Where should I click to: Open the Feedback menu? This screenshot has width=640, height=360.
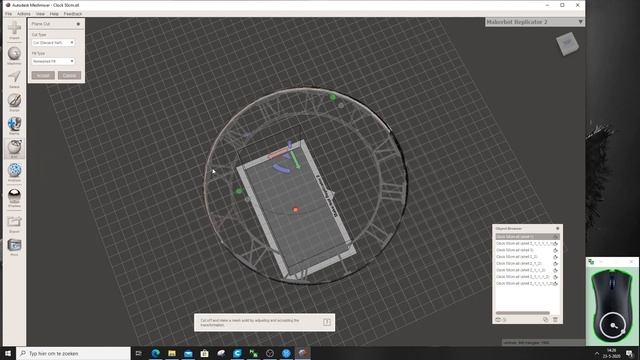point(73,14)
